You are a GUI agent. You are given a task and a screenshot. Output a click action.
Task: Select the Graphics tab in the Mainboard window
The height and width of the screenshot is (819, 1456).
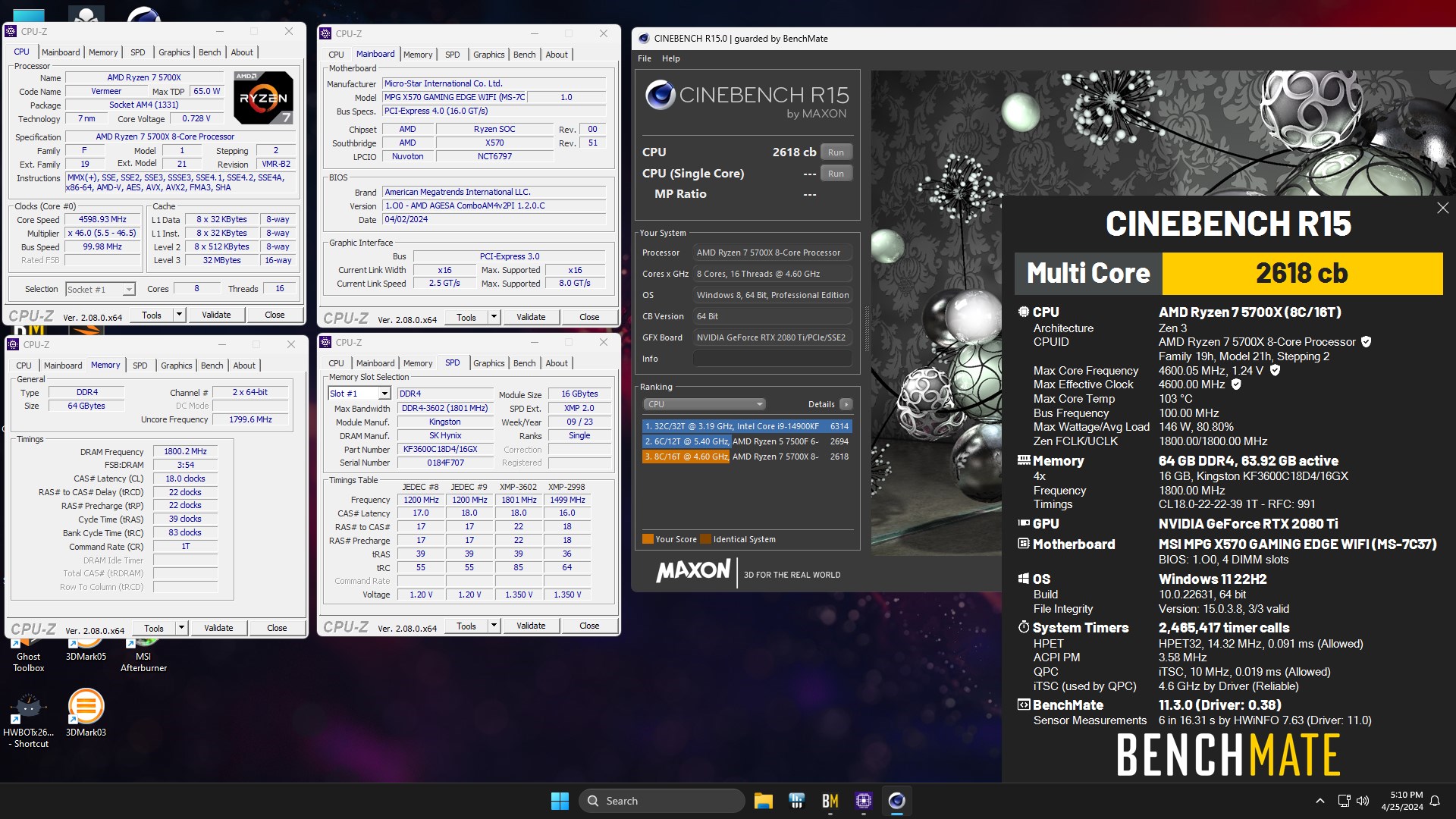pyautogui.click(x=489, y=55)
